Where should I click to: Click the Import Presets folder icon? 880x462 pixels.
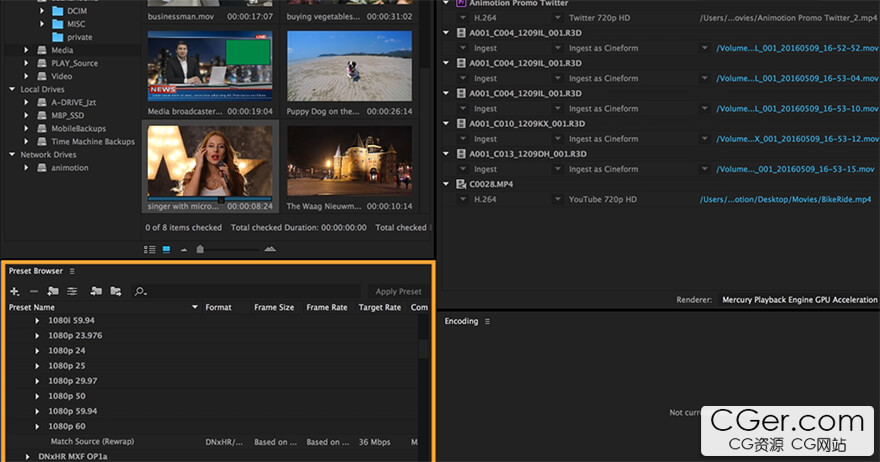(96, 291)
